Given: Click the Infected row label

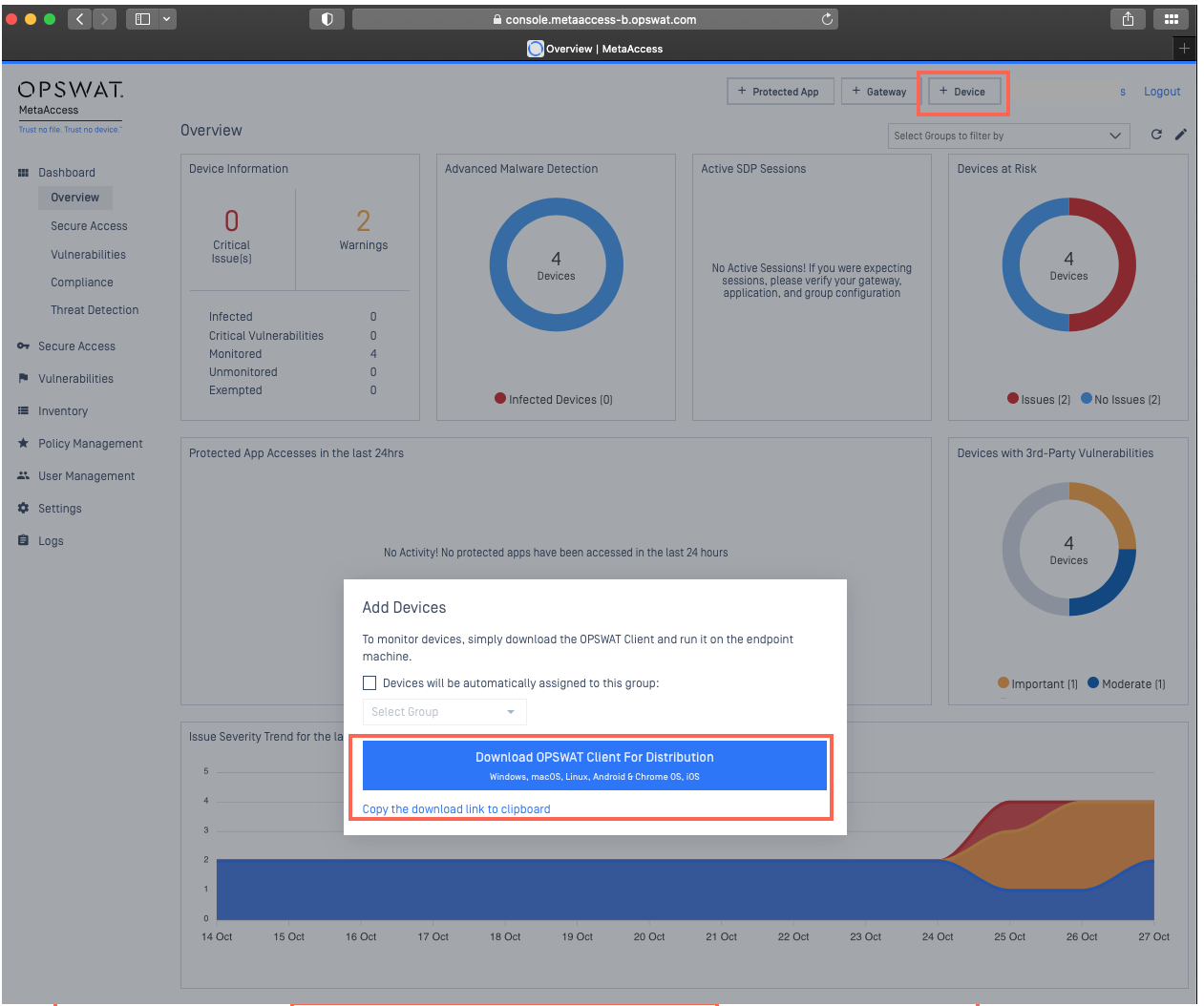Looking at the screenshot, I should [231, 317].
